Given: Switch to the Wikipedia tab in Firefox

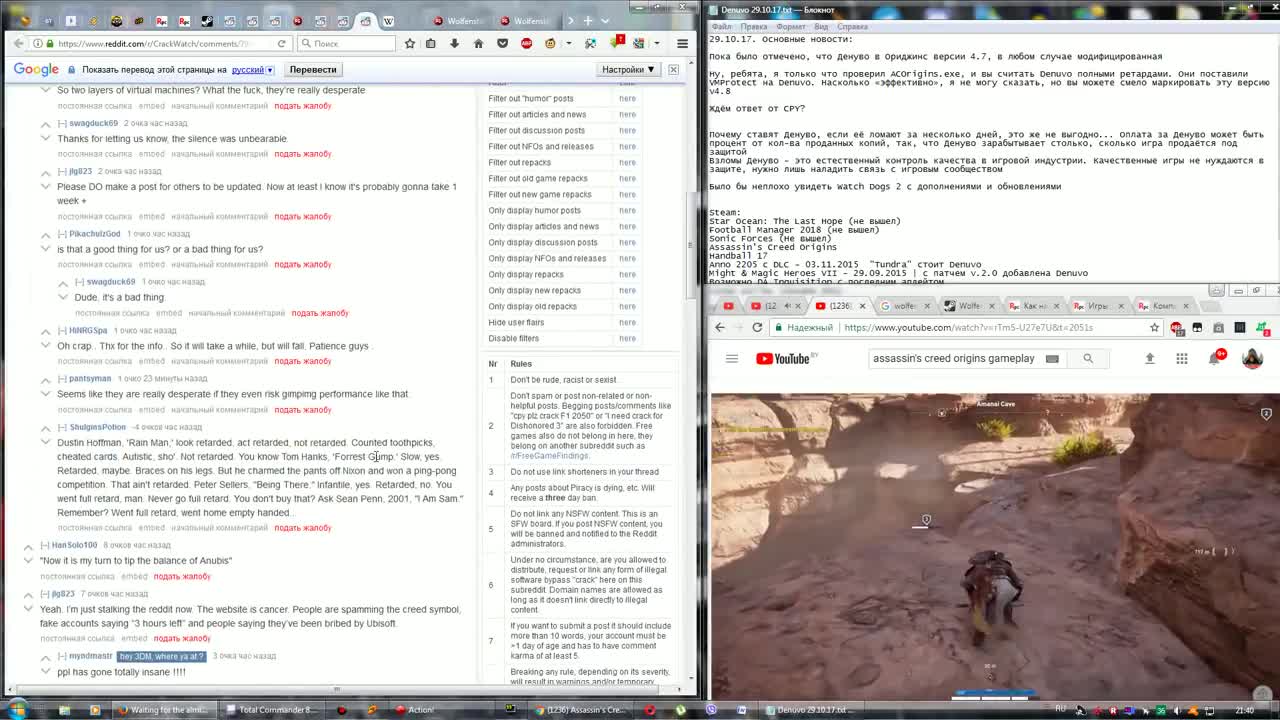Looking at the screenshot, I should (x=388, y=20).
